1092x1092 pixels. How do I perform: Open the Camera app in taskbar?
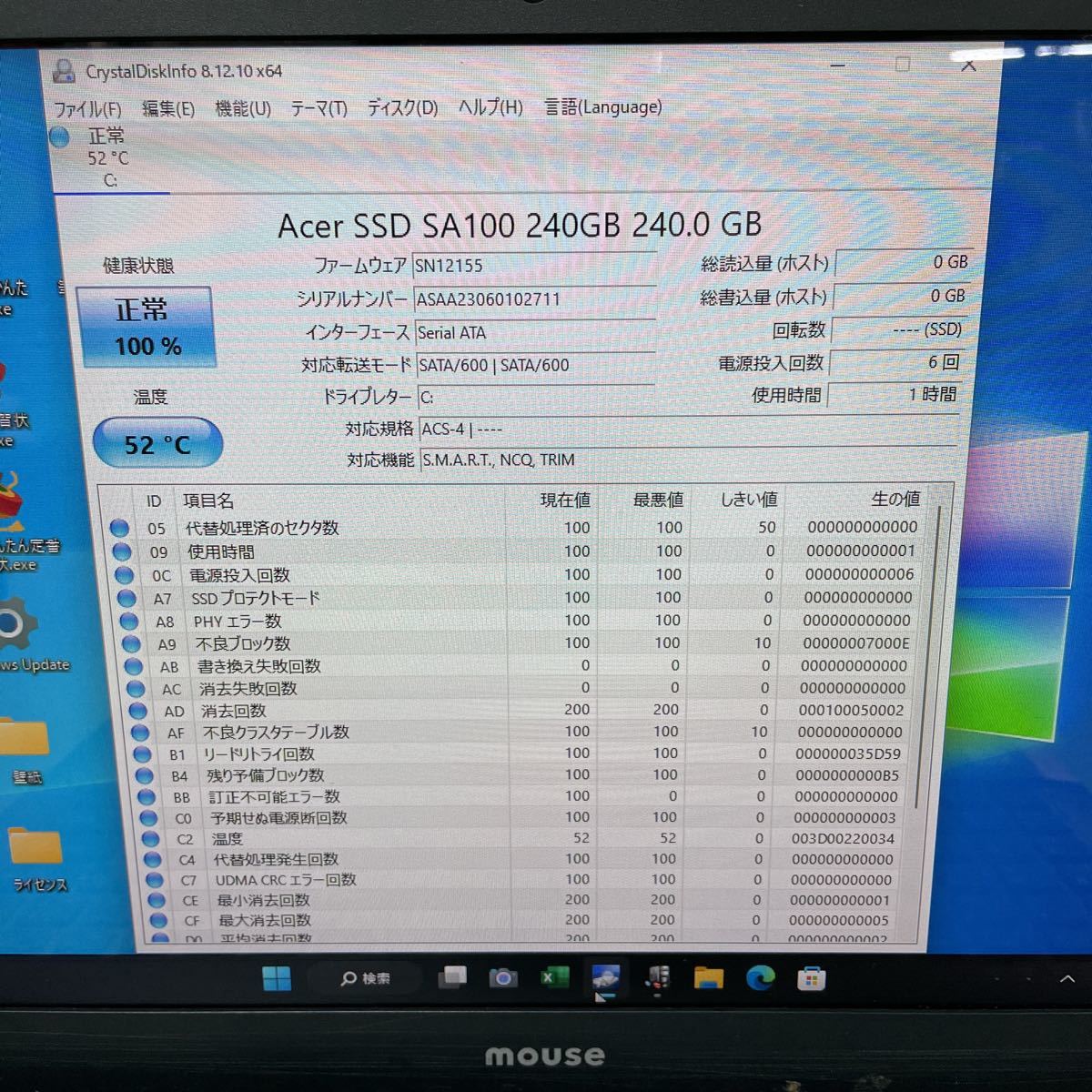[502, 978]
